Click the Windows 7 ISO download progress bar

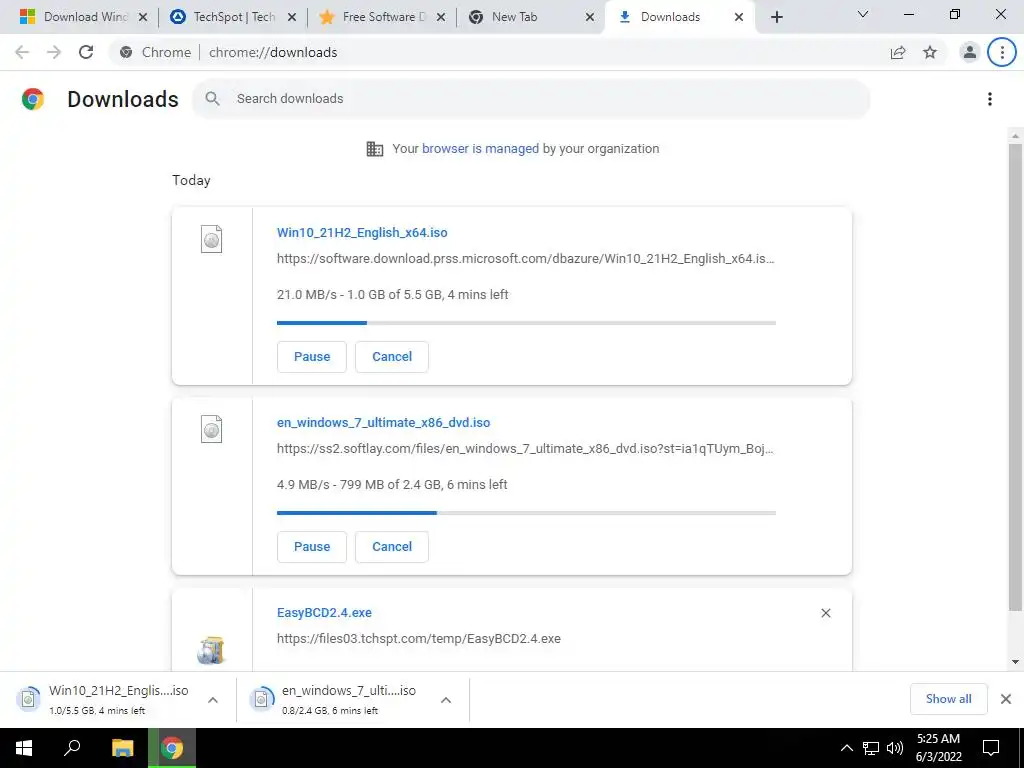pos(526,513)
